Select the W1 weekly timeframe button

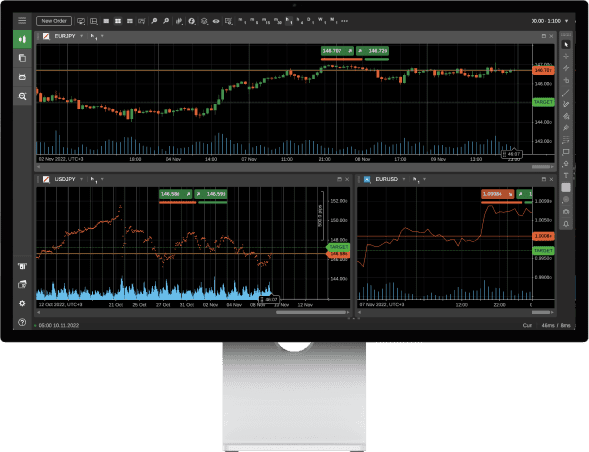pos(322,21)
